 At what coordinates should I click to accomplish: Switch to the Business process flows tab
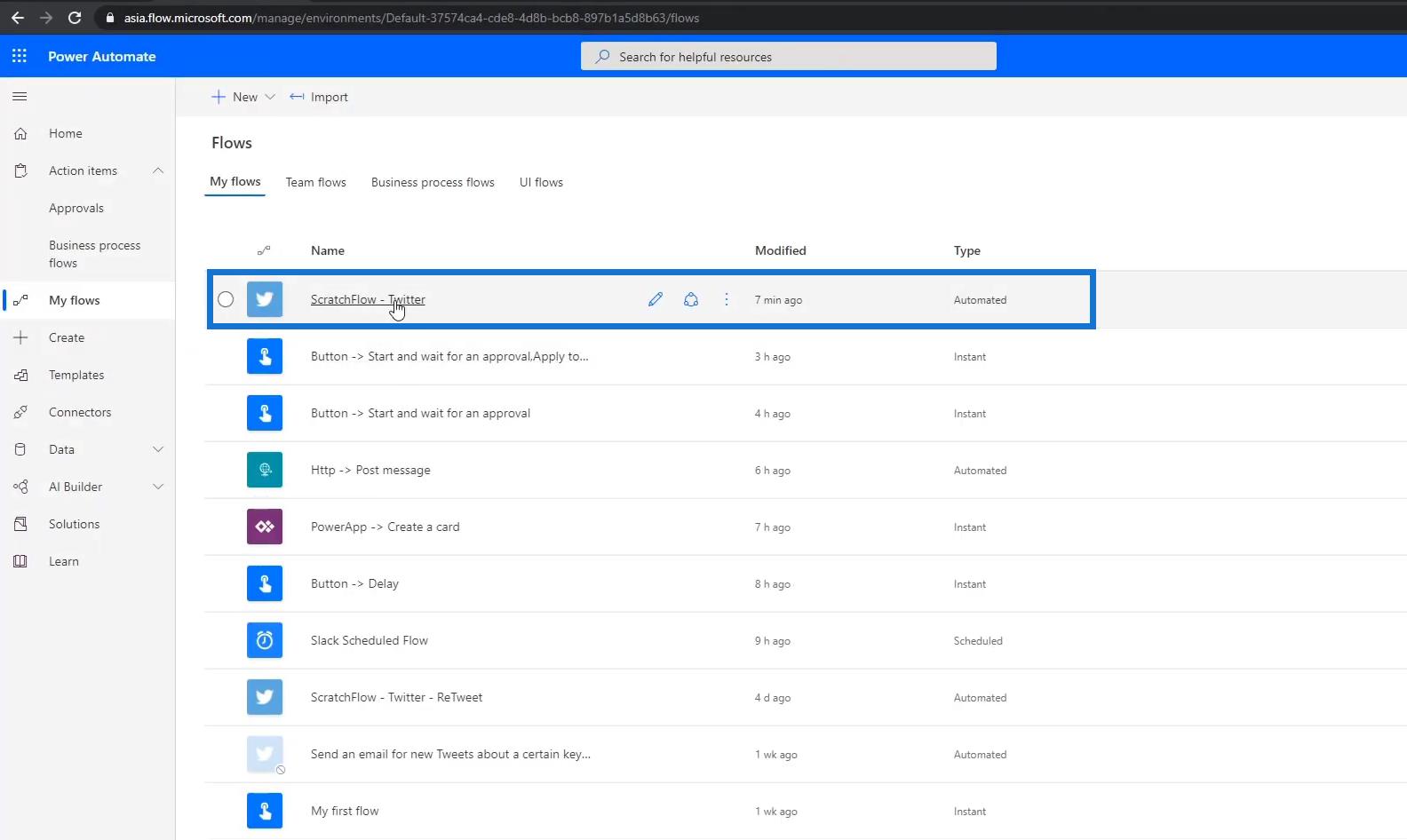point(433,182)
